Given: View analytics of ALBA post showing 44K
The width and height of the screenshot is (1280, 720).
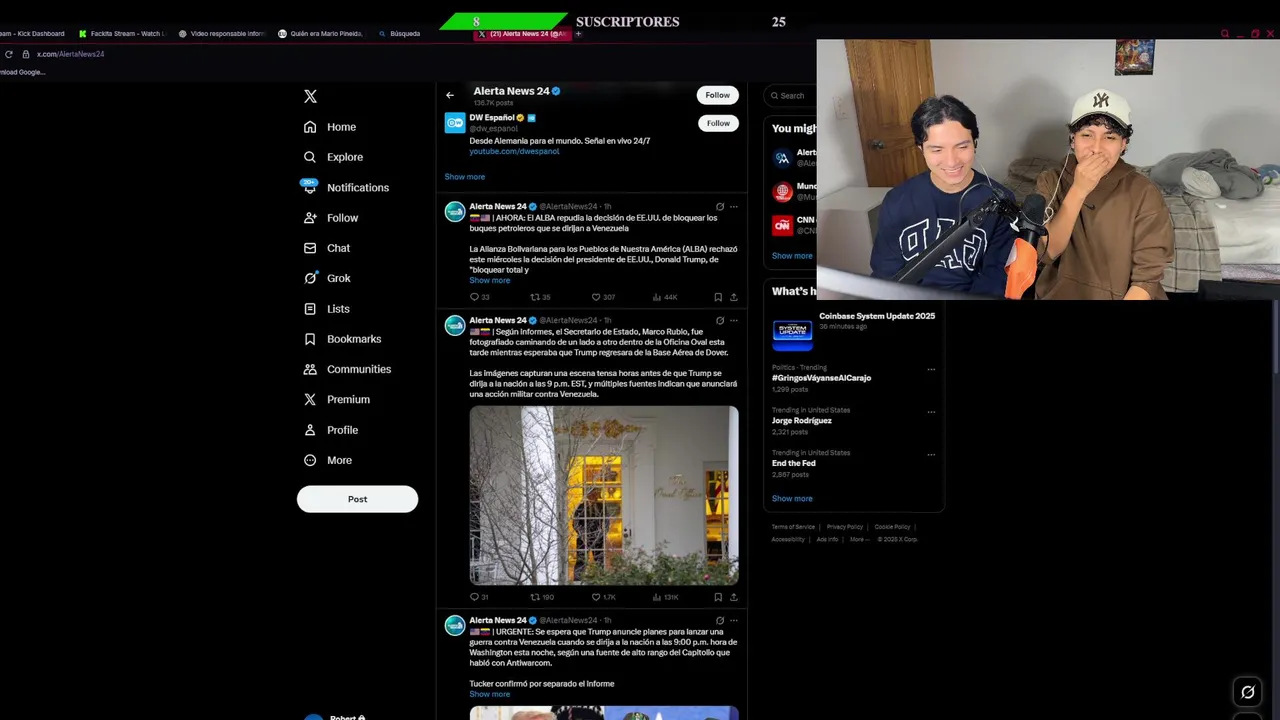Looking at the screenshot, I should point(665,297).
